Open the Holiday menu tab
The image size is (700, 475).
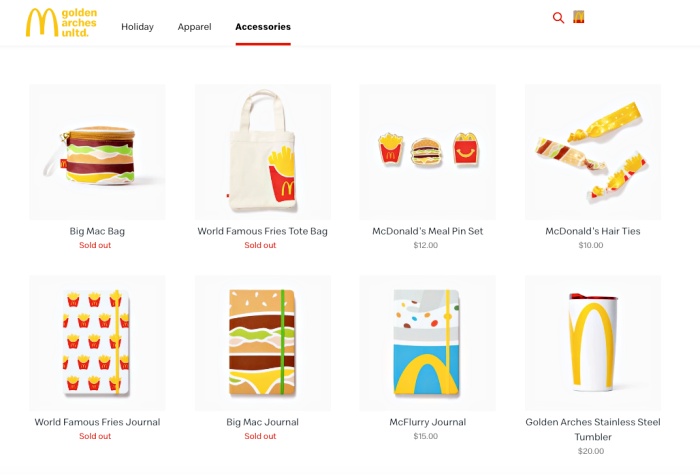point(138,27)
